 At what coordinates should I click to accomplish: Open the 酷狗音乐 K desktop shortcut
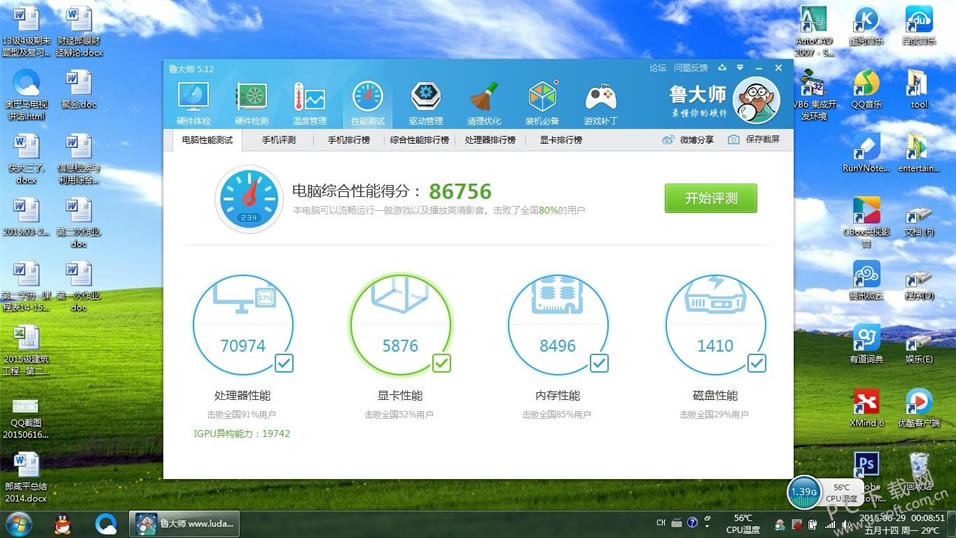point(866,26)
